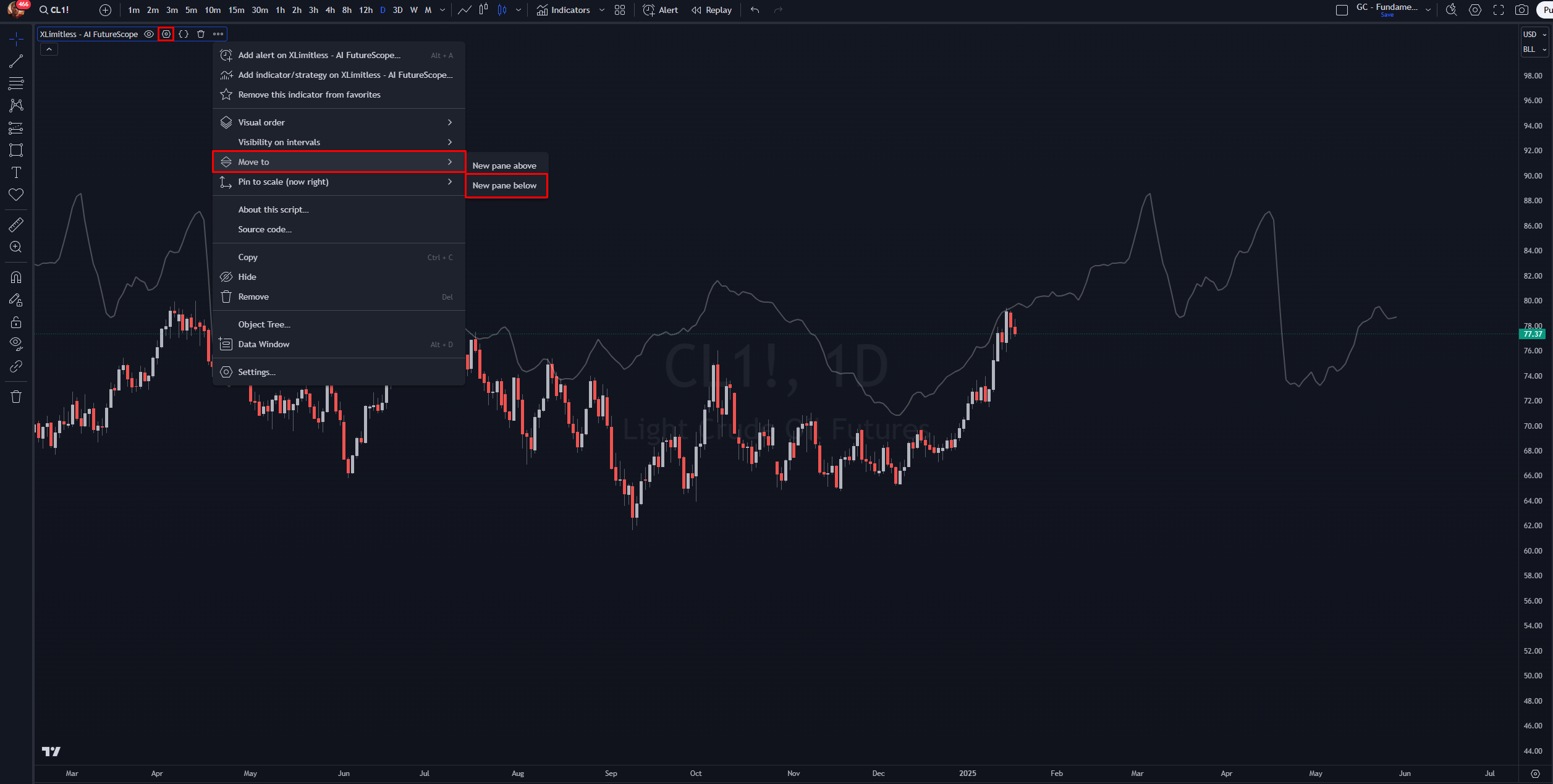Take a chart snapshot with camera icon
The image size is (1553, 784).
tap(1521, 10)
